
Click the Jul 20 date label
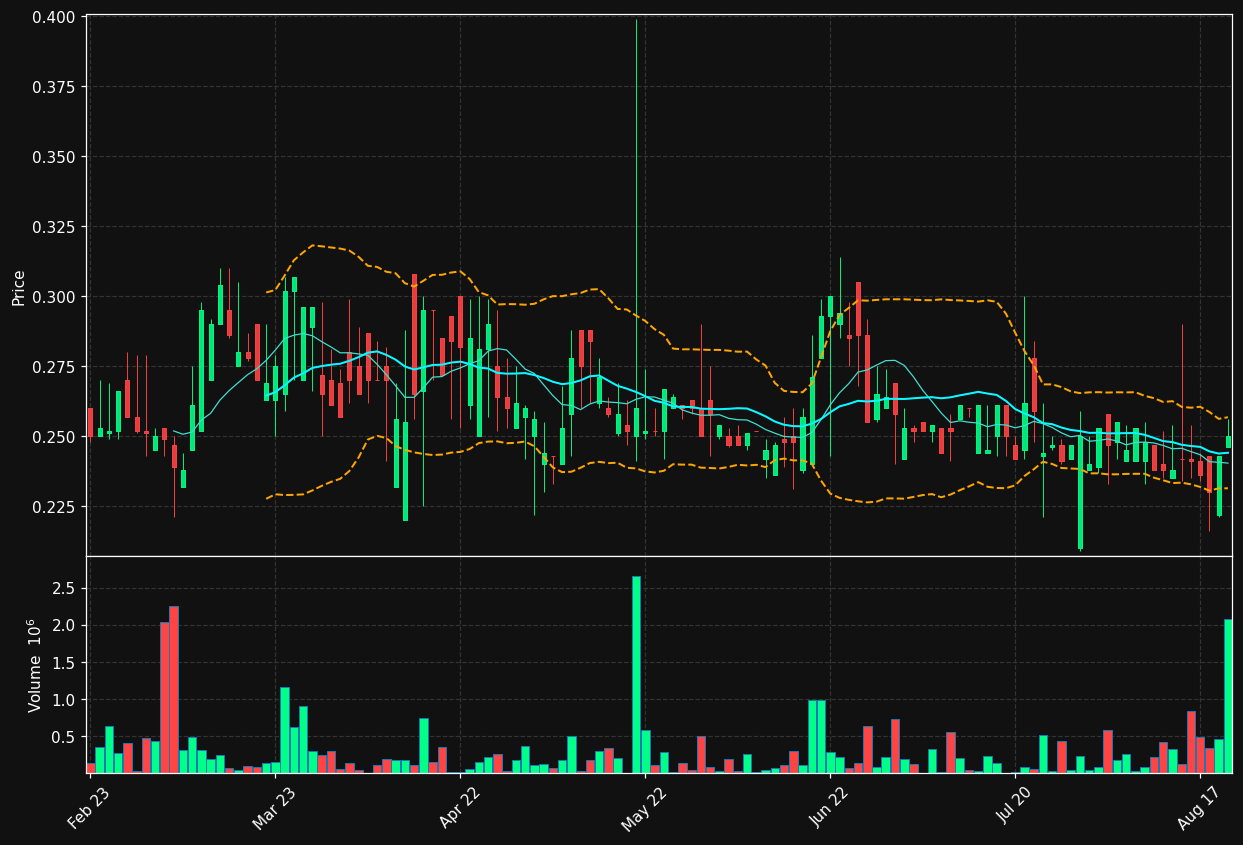pyautogui.click(x=1015, y=808)
